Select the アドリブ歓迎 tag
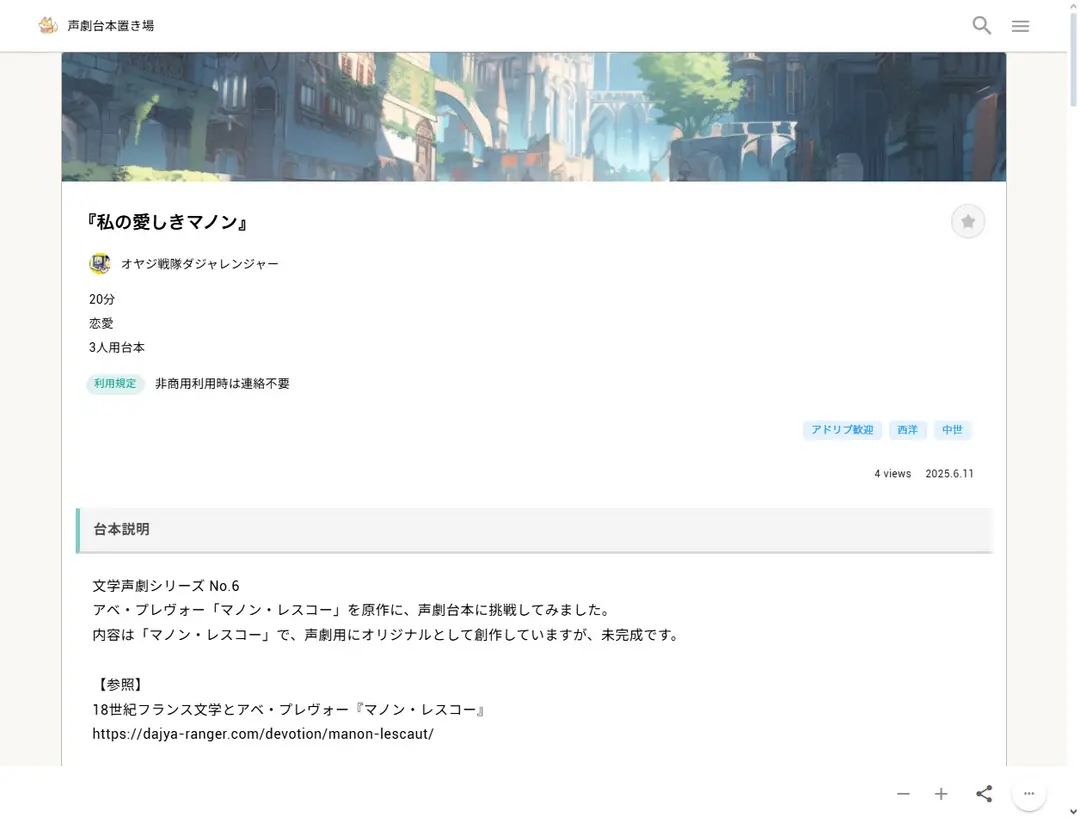 point(842,430)
